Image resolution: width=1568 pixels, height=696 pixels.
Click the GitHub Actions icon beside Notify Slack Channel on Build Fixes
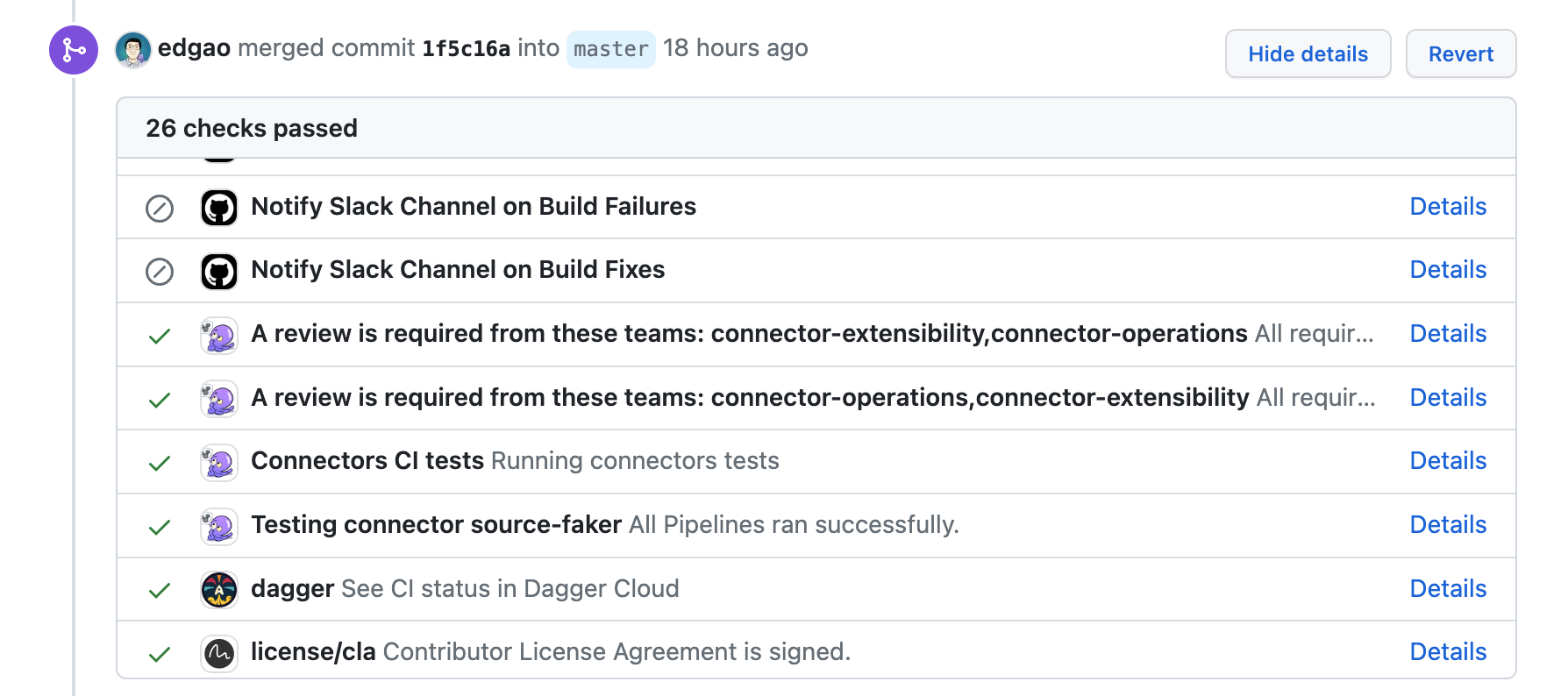click(x=218, y=270)
